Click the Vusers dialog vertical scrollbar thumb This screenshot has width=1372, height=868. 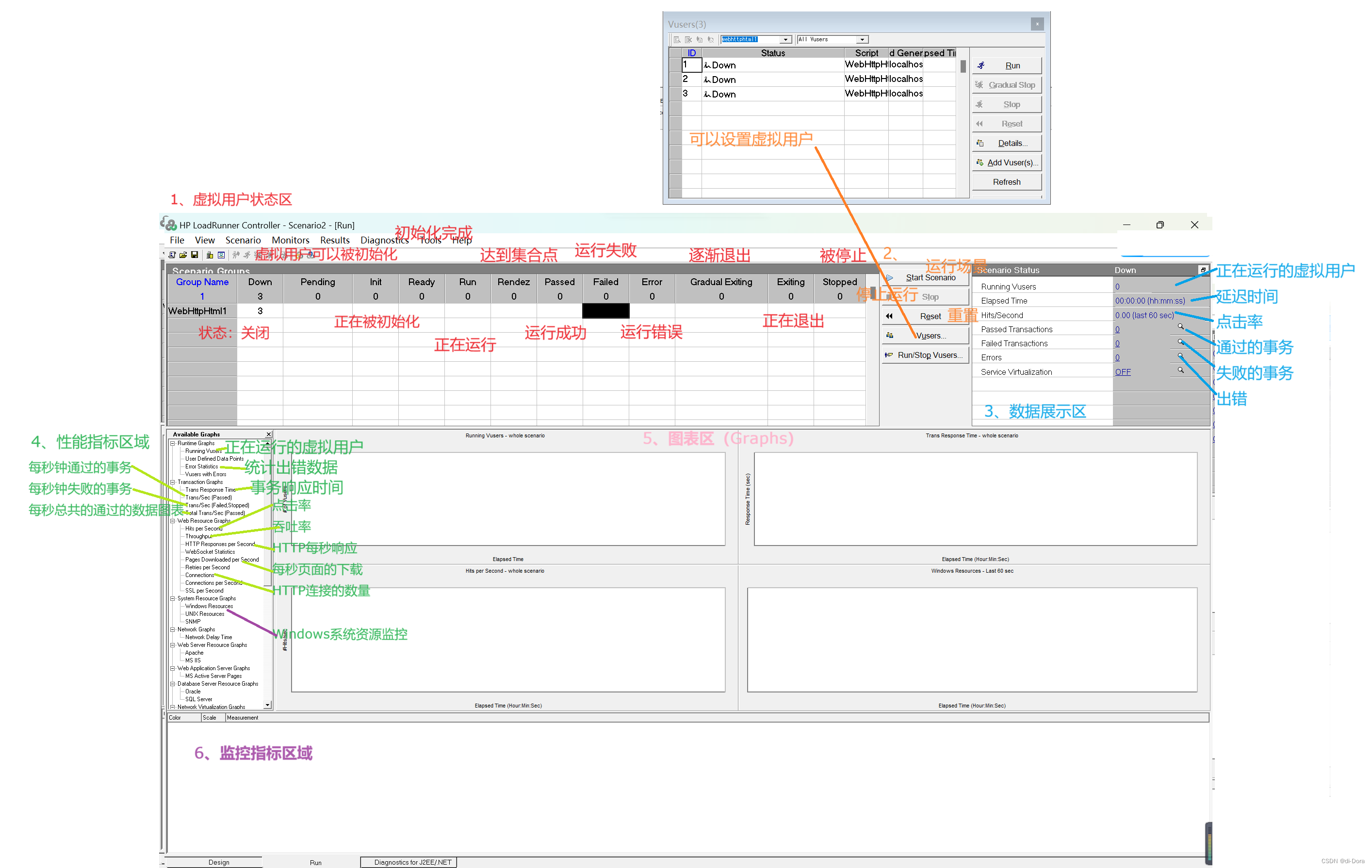click(x=963, y=66)
